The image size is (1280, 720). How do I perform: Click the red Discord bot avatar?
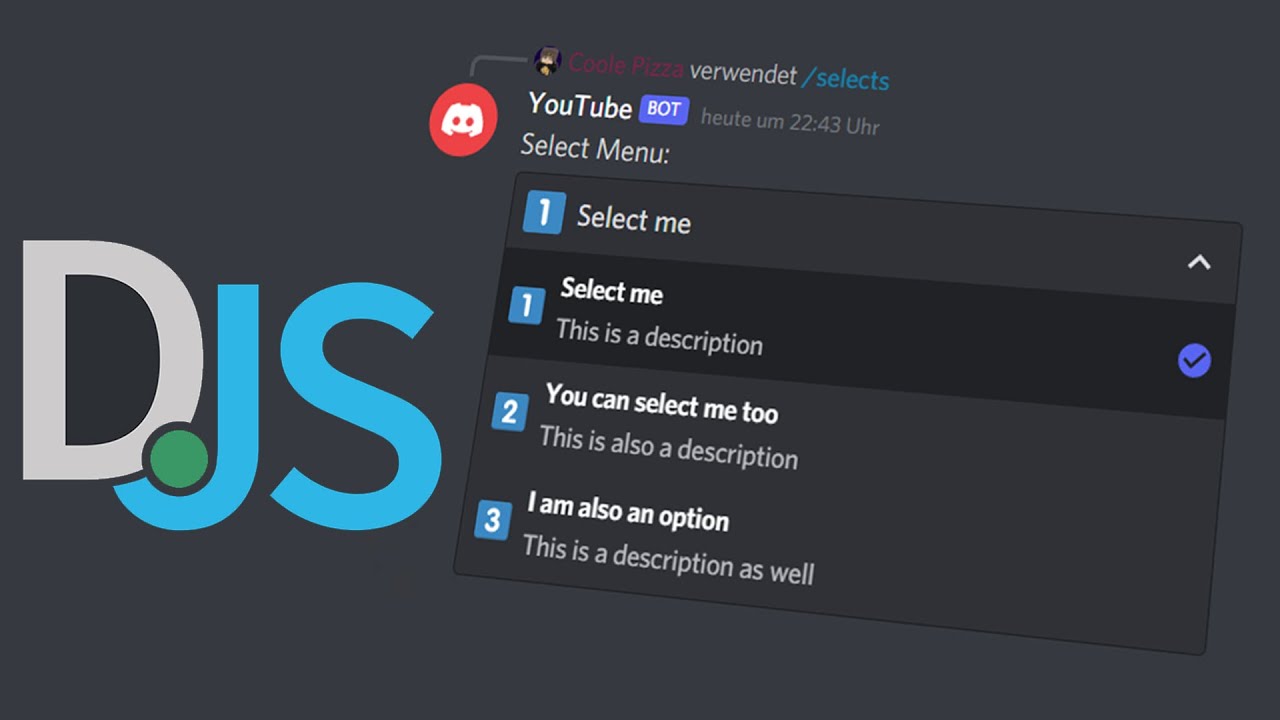tap(463, 120)
